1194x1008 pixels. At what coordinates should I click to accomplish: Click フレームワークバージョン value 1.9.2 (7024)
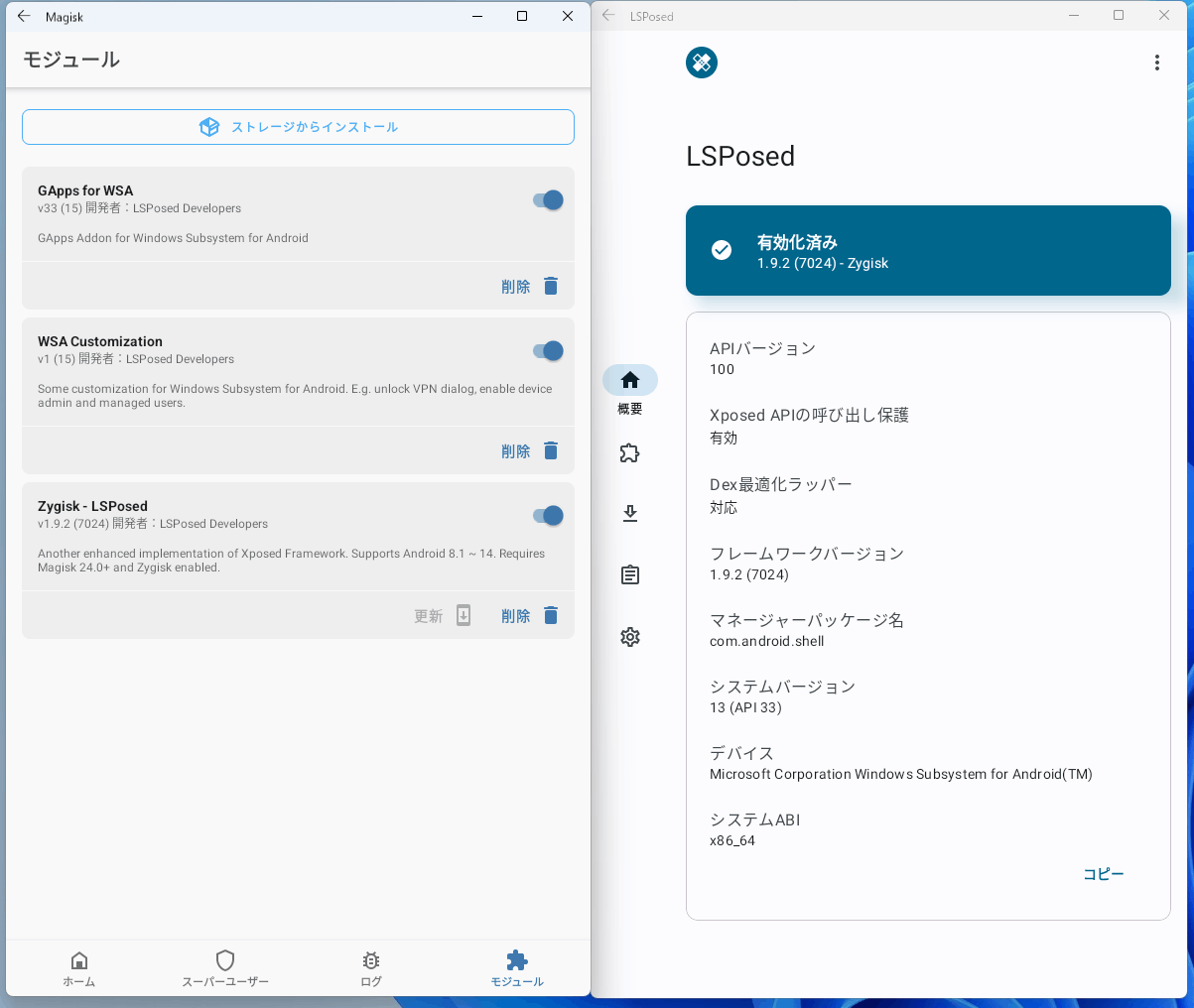pos(749,574)
